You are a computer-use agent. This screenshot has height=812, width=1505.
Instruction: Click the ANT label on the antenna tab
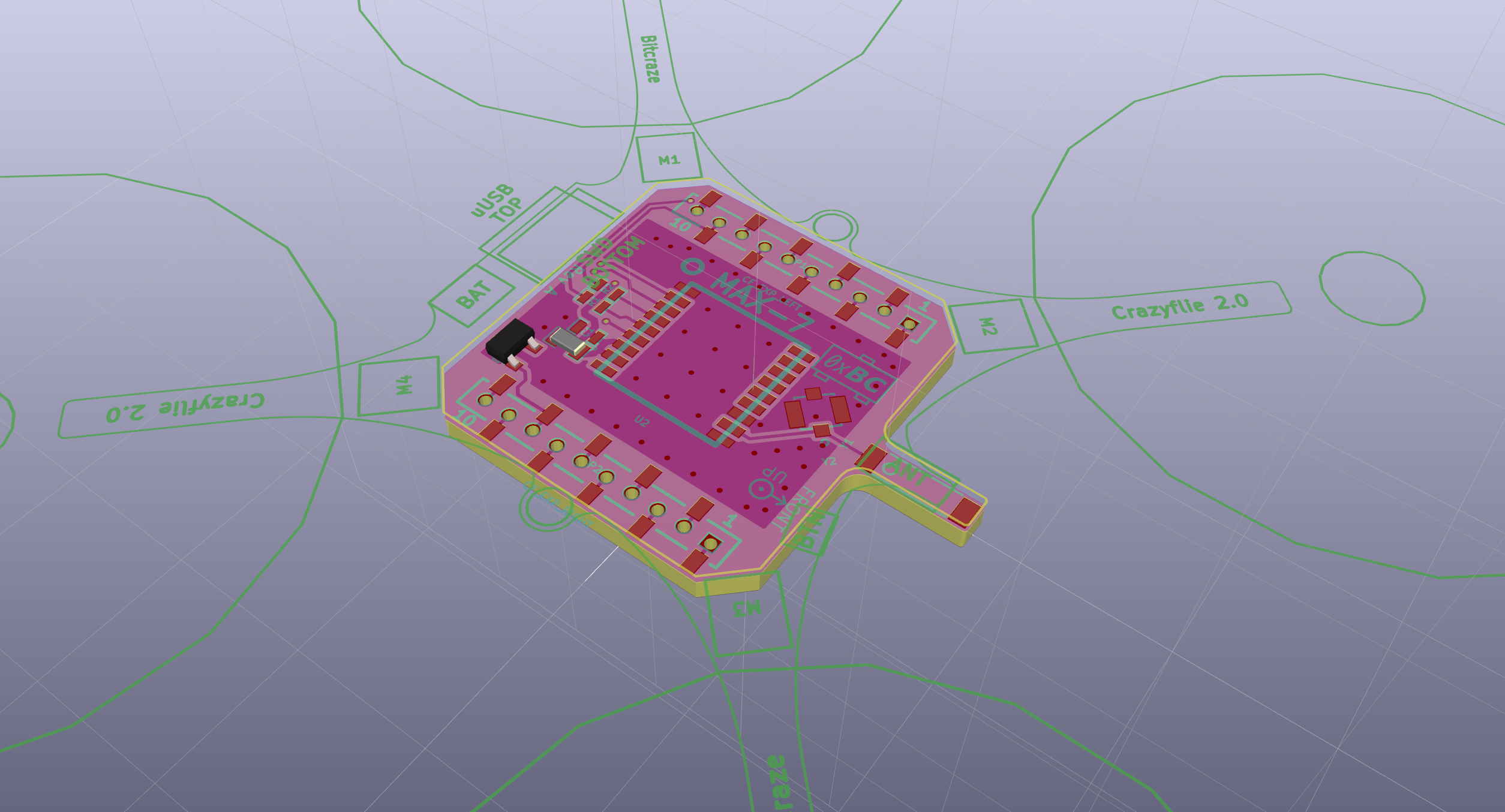[906, 471]
